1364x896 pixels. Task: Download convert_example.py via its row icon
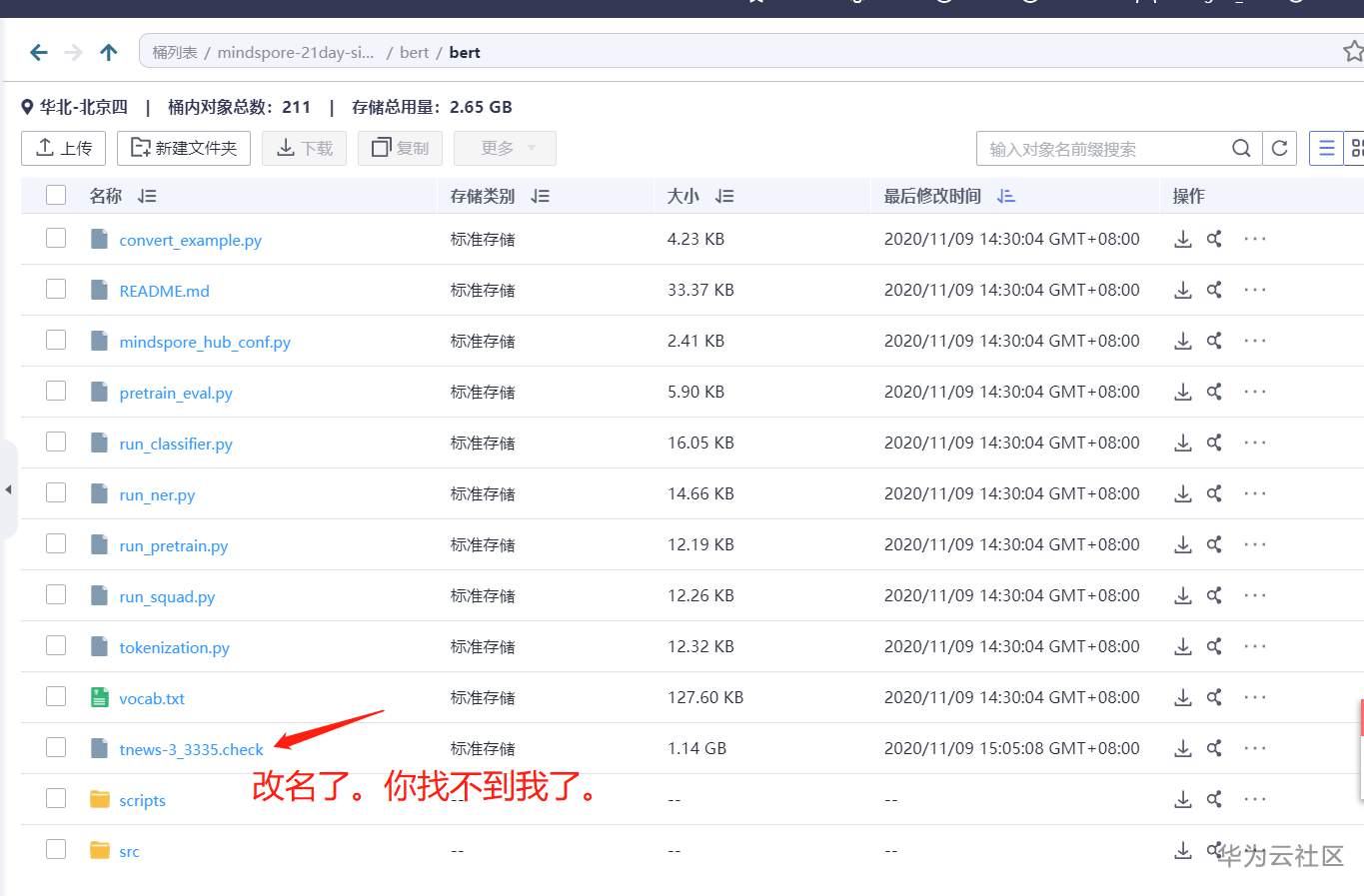point(1183,239)
